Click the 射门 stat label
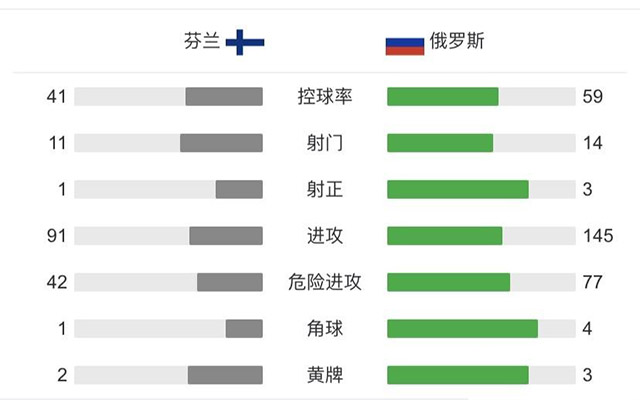 pyautogui.click(x=325, y=143)
